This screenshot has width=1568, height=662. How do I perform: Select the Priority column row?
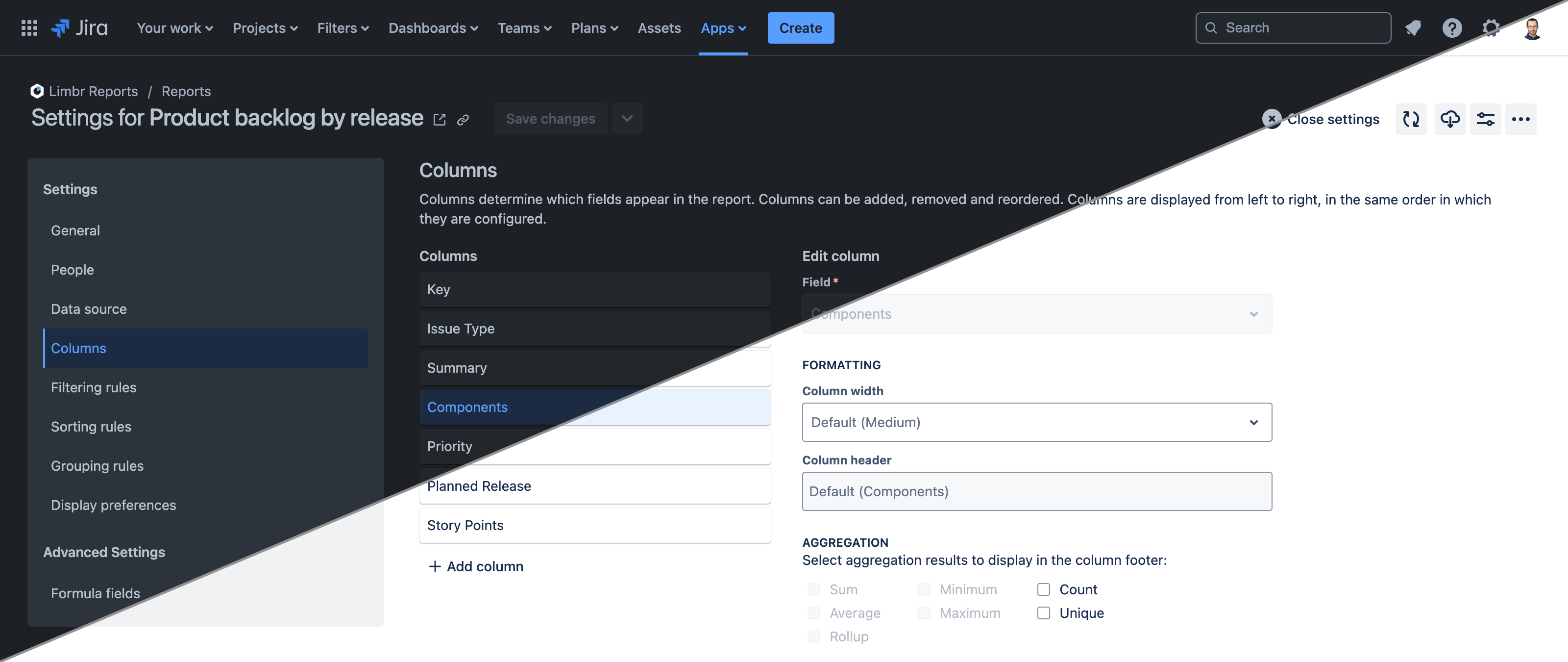tap(595, 446)
